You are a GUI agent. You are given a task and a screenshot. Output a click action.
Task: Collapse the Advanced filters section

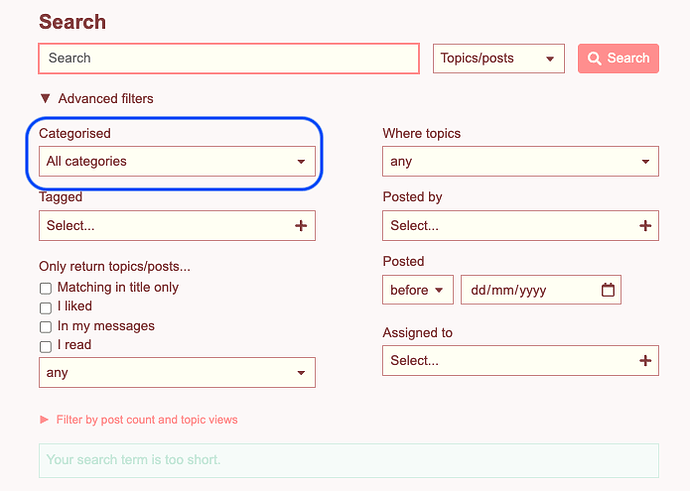point(97,99)
